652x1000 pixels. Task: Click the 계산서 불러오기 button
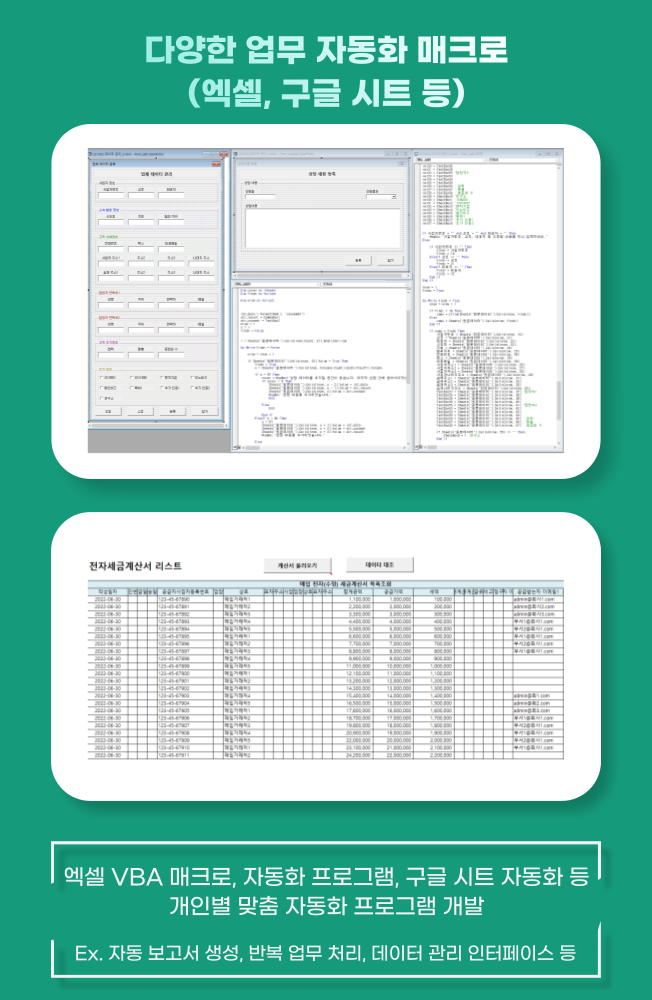[x=296, y=565]
